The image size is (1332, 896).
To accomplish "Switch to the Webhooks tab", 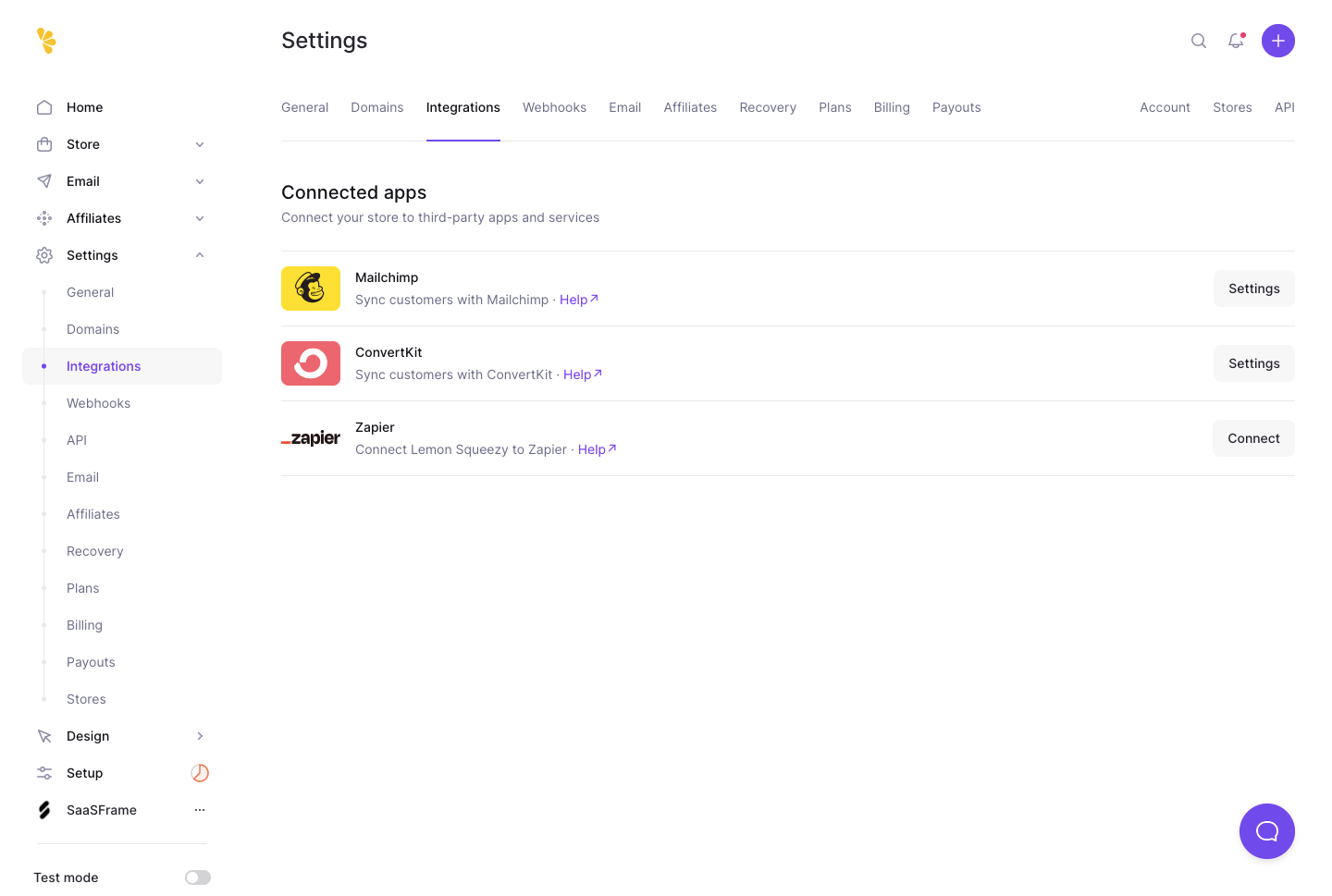I will point(554,107).
